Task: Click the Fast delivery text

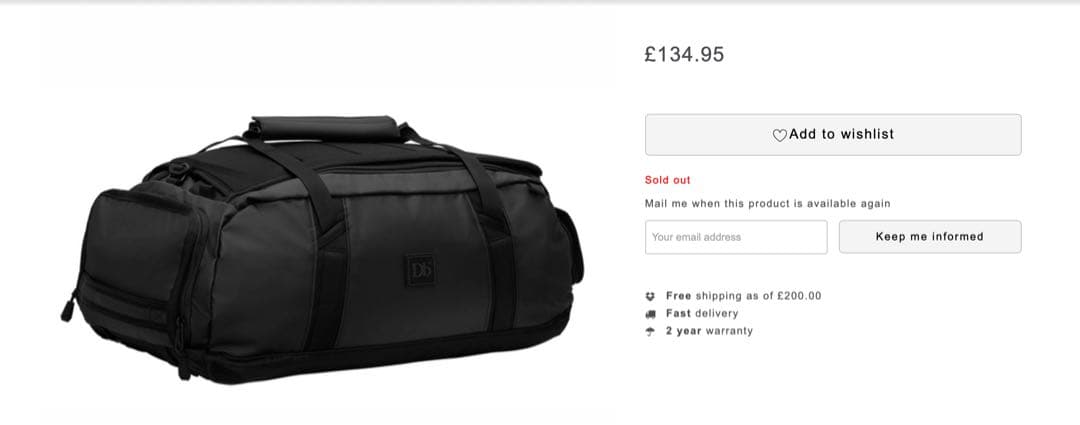Action: pyautogui.click(x=702, y=313)
